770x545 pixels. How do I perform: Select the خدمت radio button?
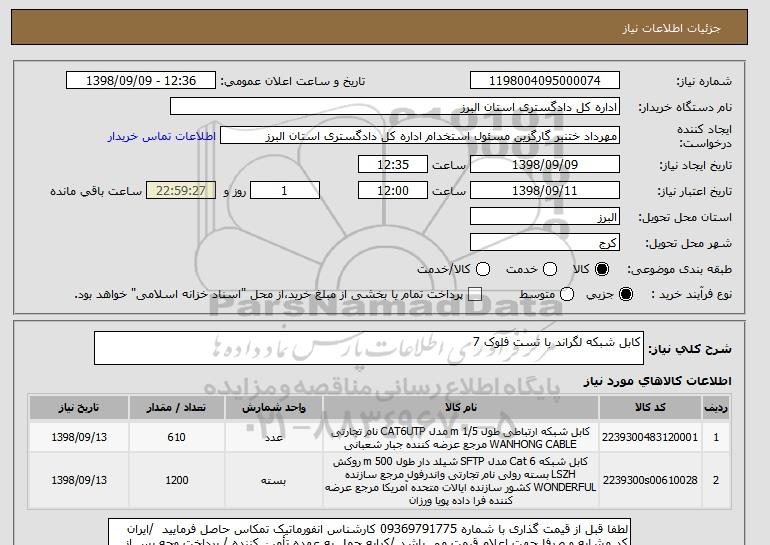(x=550, y=269)
